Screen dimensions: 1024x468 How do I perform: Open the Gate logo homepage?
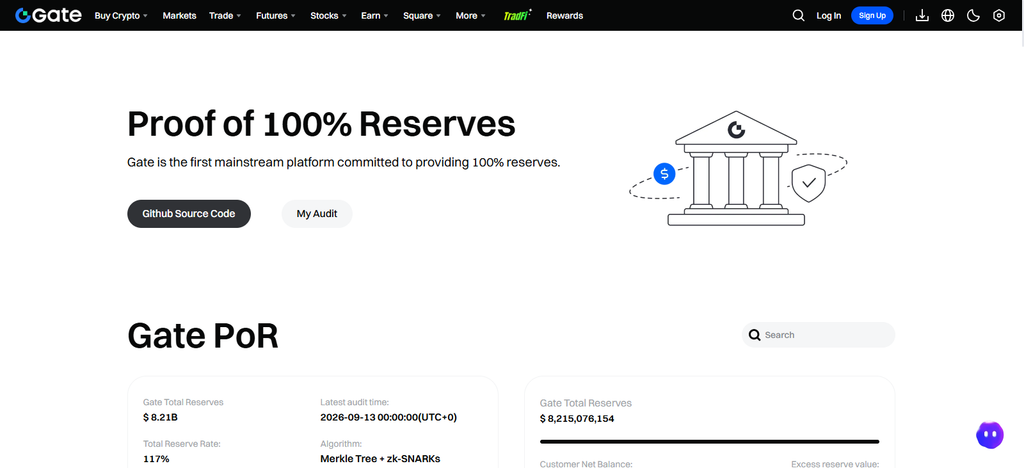tap(48, 15)
